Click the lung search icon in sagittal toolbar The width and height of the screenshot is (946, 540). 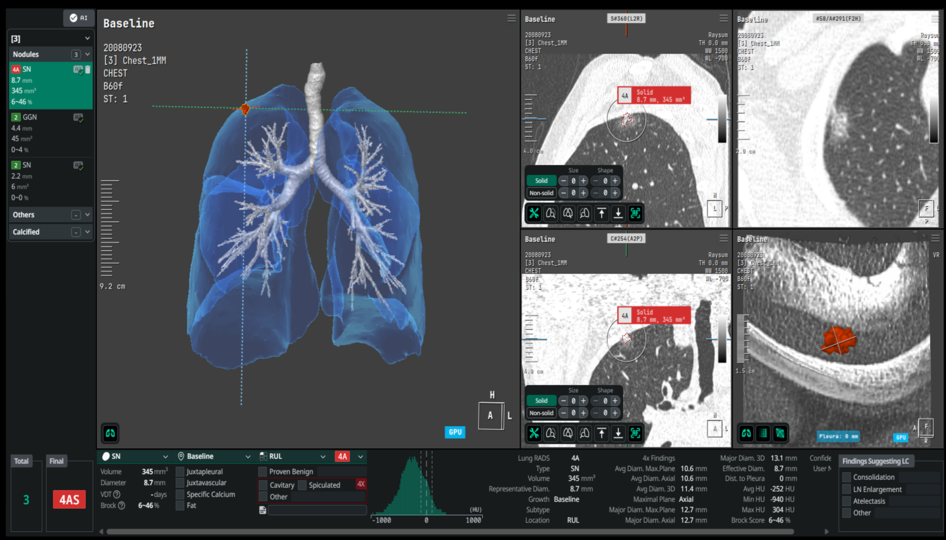[551, 213]
